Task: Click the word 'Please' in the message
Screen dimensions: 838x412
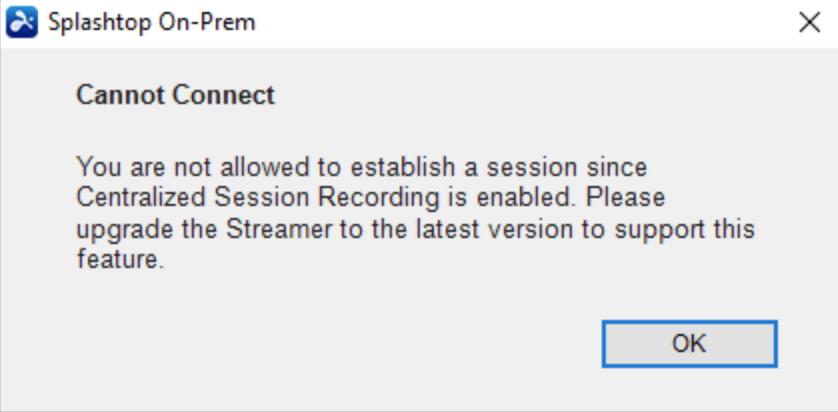Action: point(625,198)
